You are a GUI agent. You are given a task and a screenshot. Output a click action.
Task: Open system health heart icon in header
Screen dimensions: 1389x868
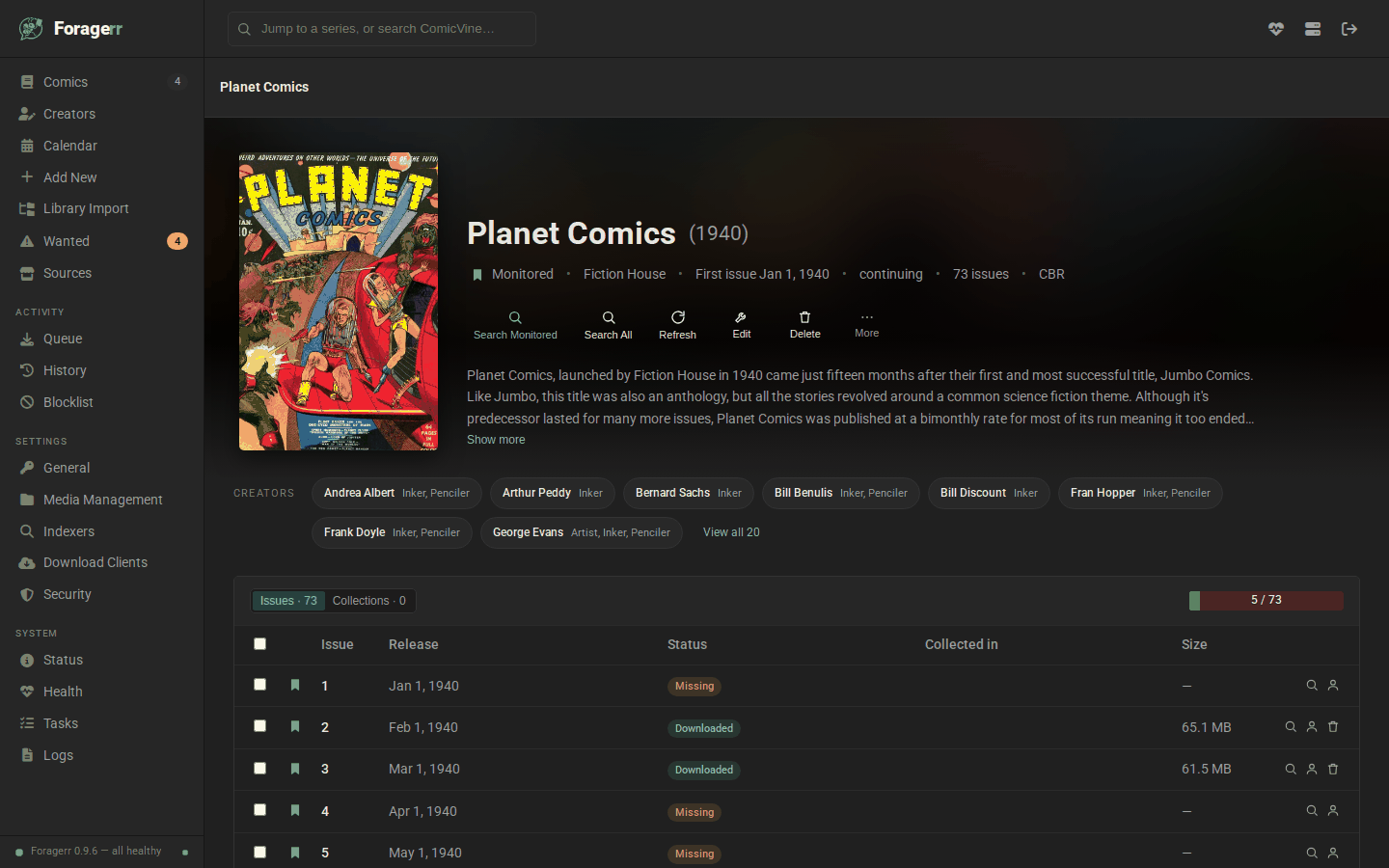[x=1276, y=29]
